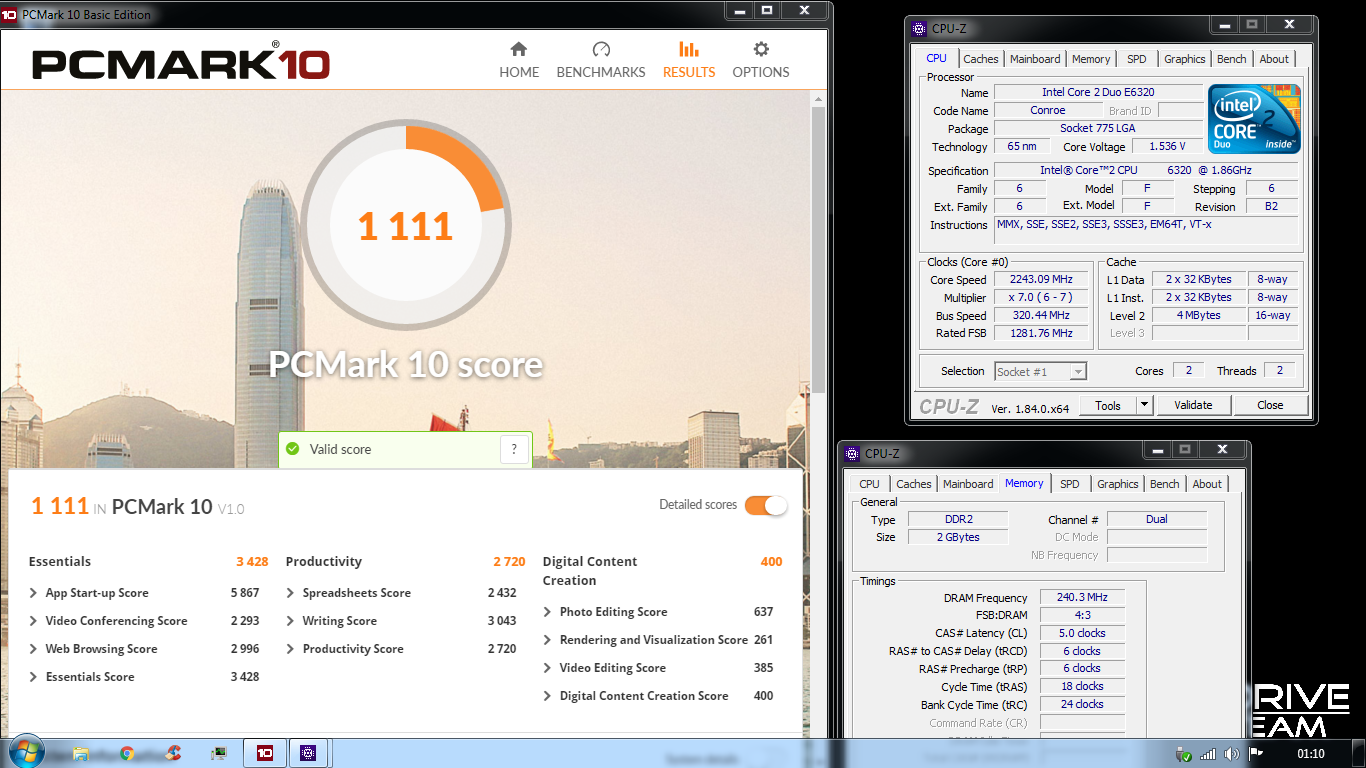1366x768 pixels.
Task: Turn off the Detailed scores switch
Action: [x=766, y=505]
